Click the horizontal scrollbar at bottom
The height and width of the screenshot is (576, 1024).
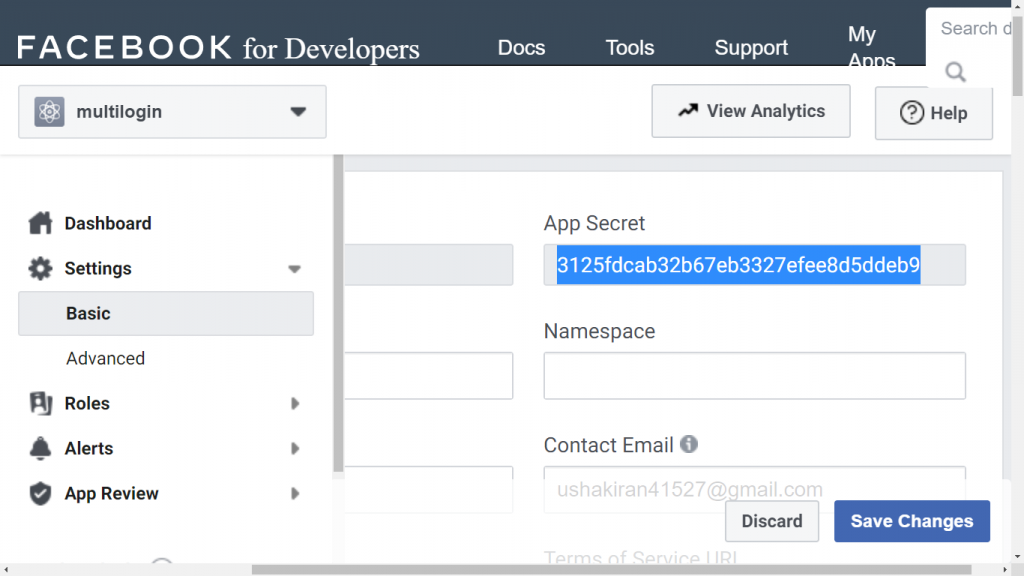(611, 569)
